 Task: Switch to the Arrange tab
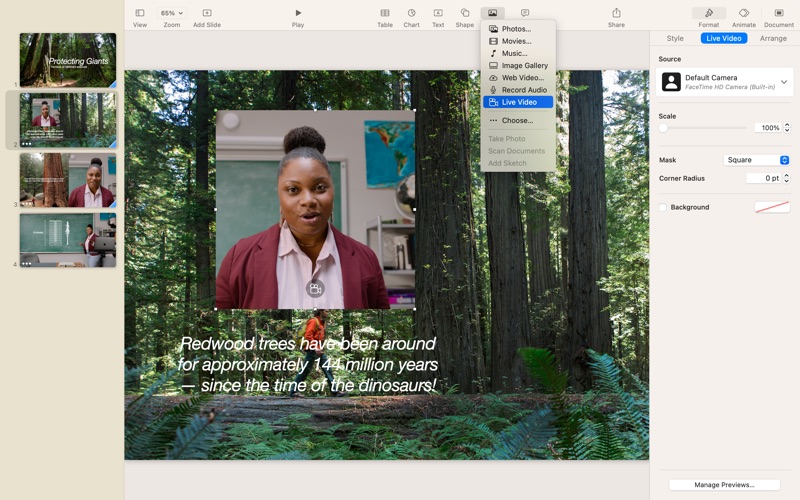tap(773, 38)
